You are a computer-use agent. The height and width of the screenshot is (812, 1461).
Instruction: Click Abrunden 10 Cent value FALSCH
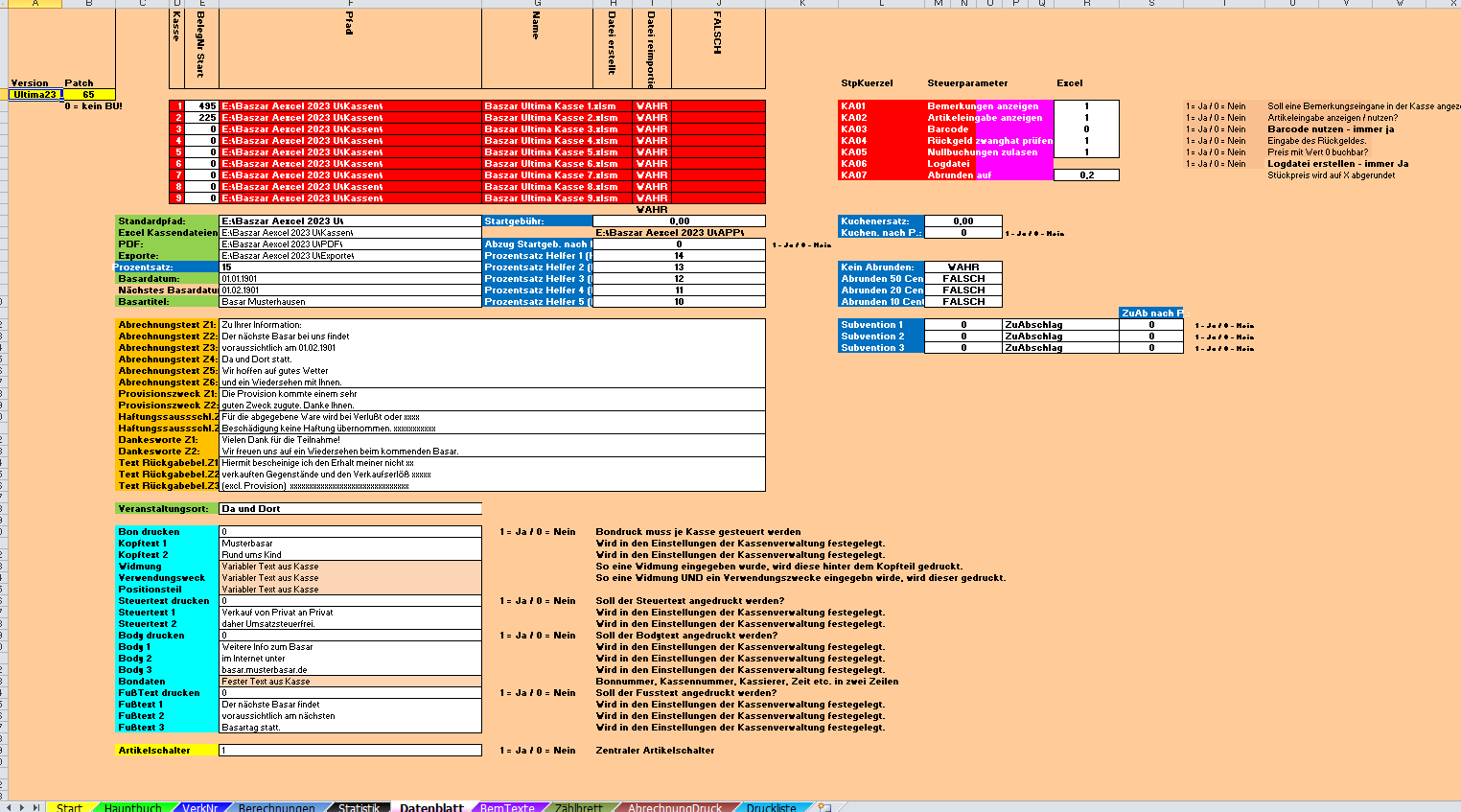point(963,302)
